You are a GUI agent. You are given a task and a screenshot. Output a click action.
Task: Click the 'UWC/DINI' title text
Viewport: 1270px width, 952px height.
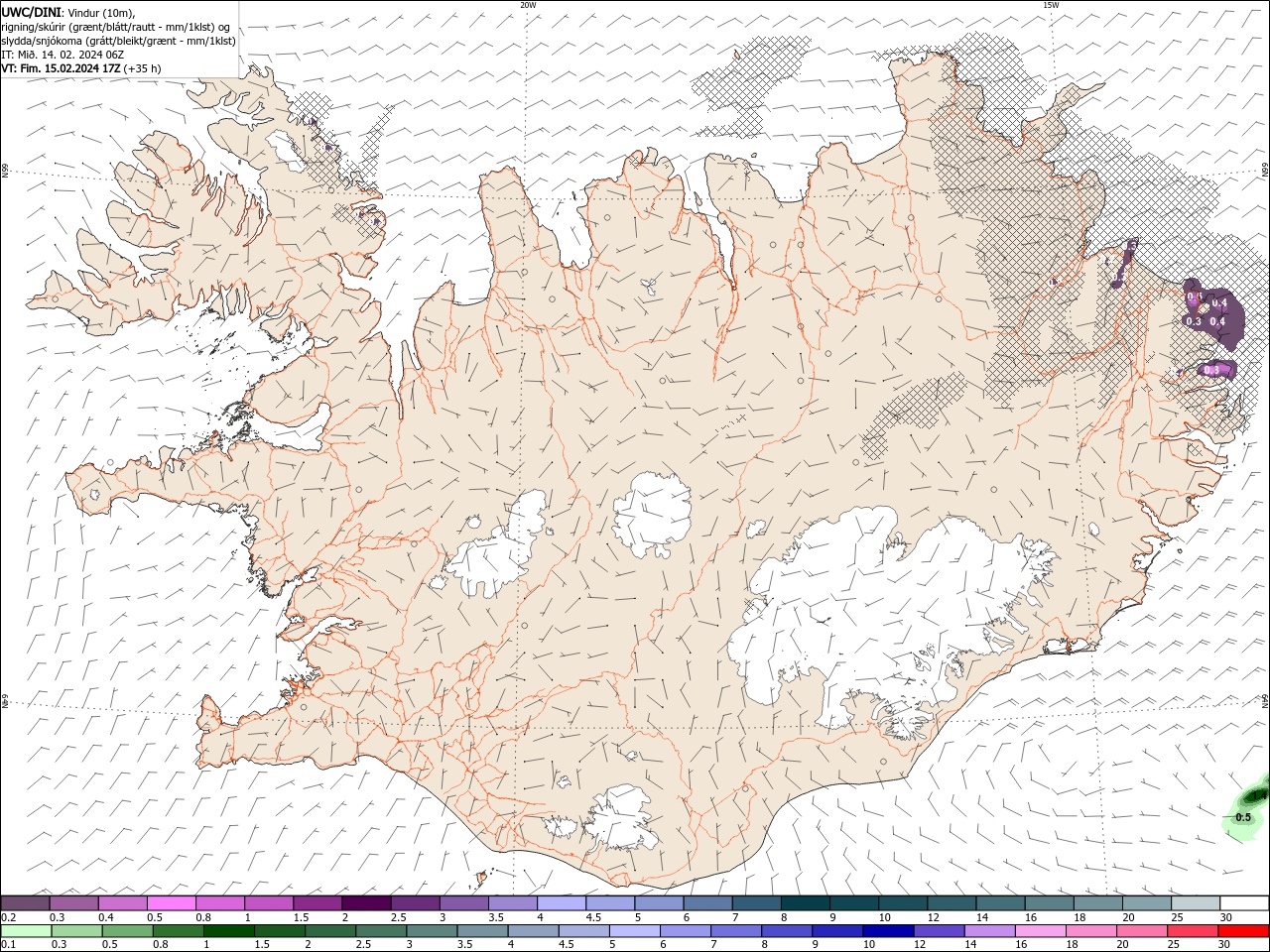(x=32, y=12)
